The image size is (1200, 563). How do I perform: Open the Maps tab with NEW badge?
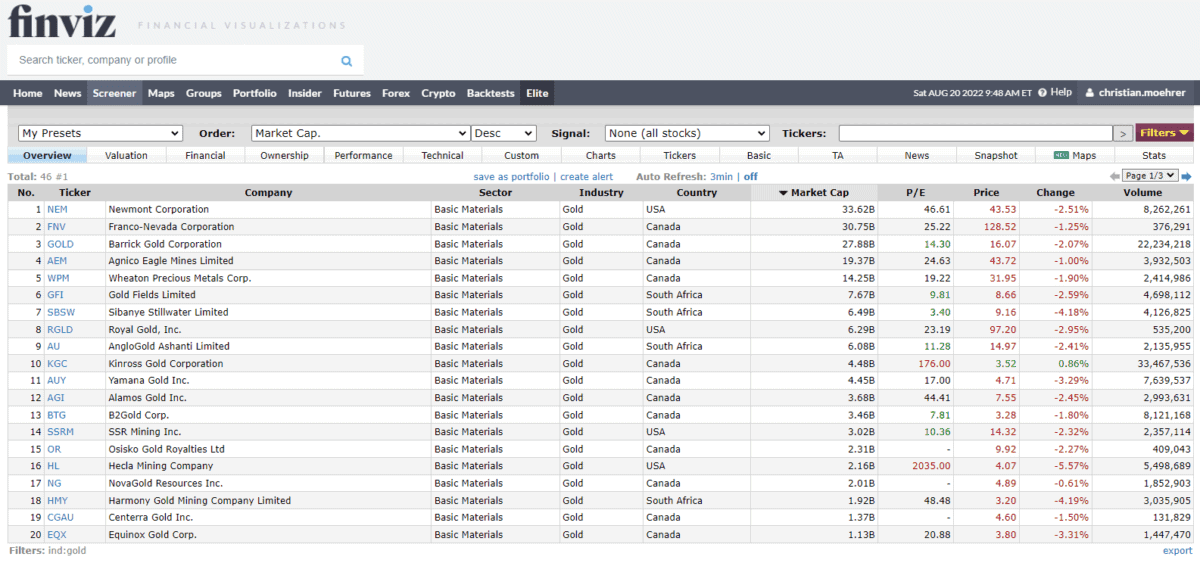click(x=1075, y=155)
